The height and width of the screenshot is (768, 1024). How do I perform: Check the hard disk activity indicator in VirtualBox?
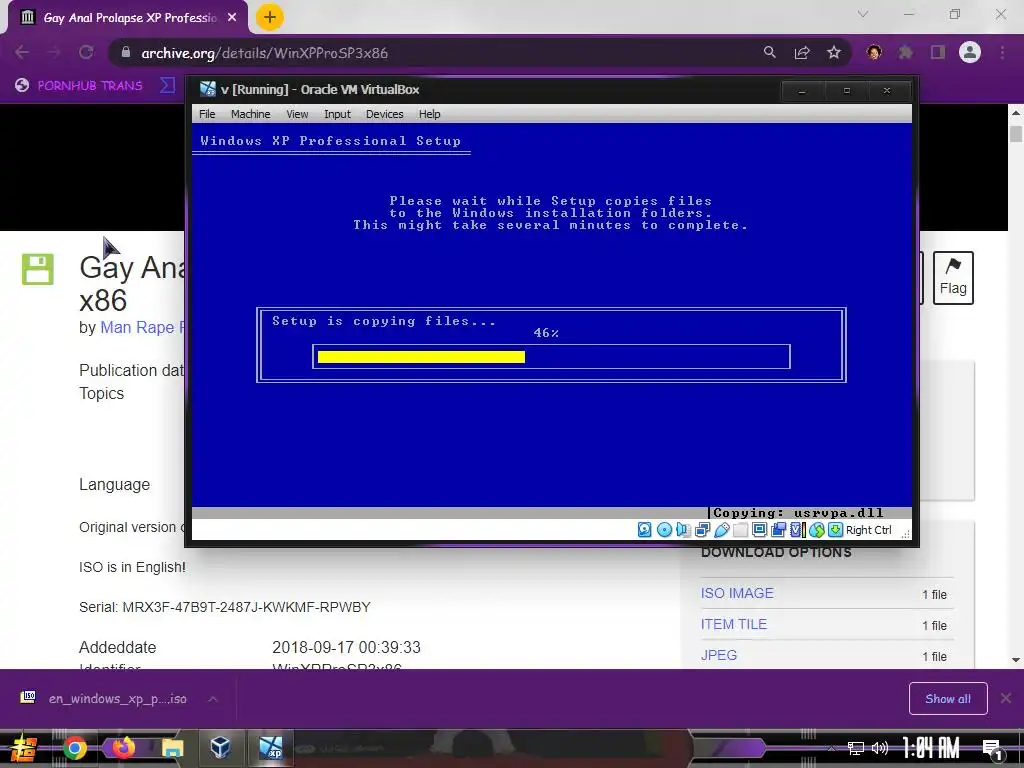pos(645,530)
